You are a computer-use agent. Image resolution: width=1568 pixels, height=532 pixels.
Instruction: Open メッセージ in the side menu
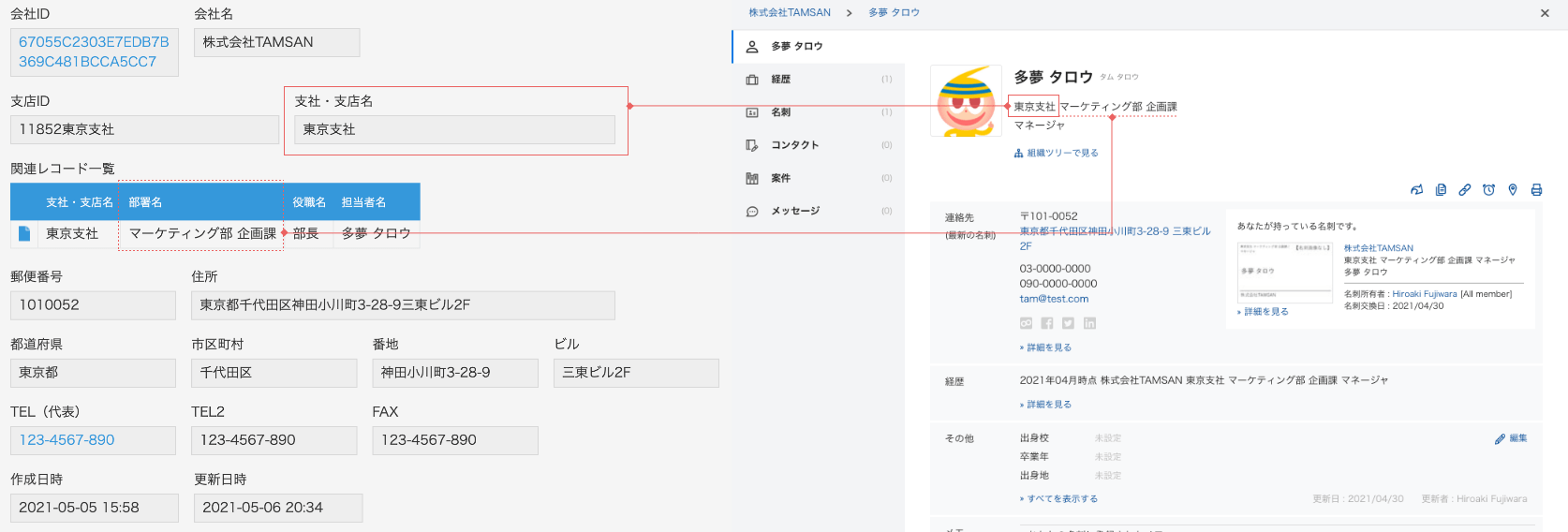(794, 212)
